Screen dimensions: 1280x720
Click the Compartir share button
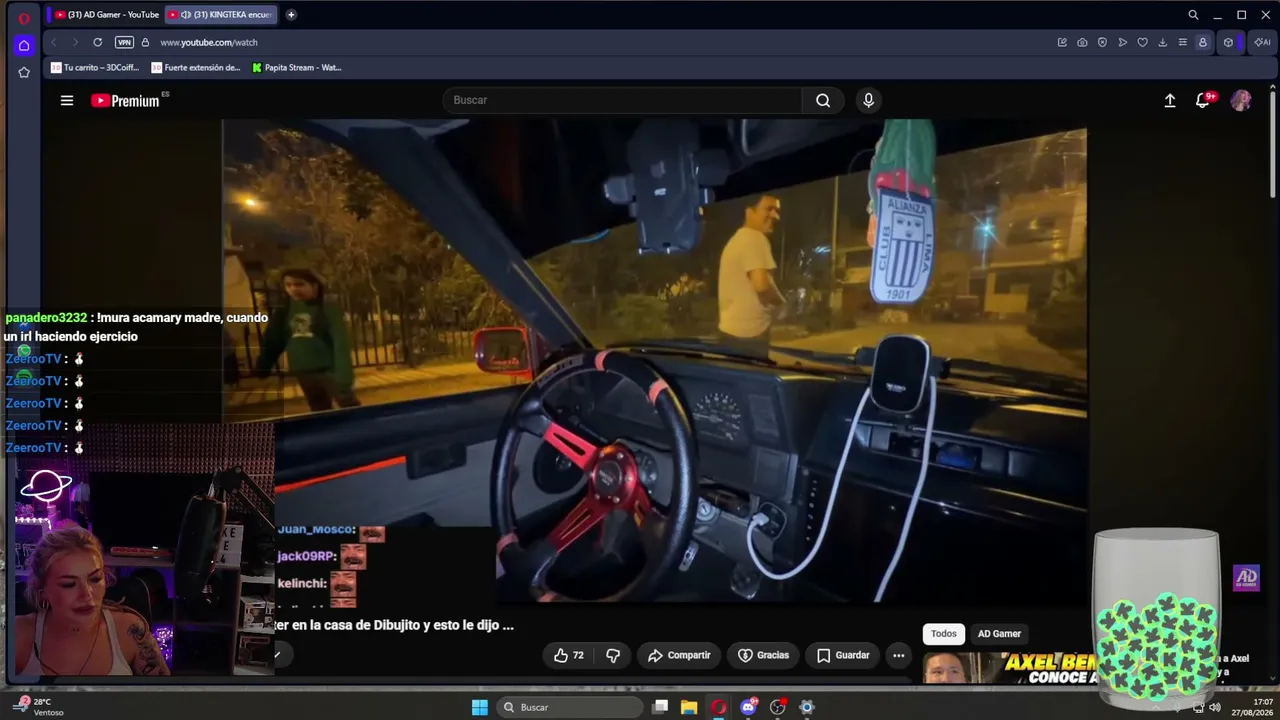679,655
